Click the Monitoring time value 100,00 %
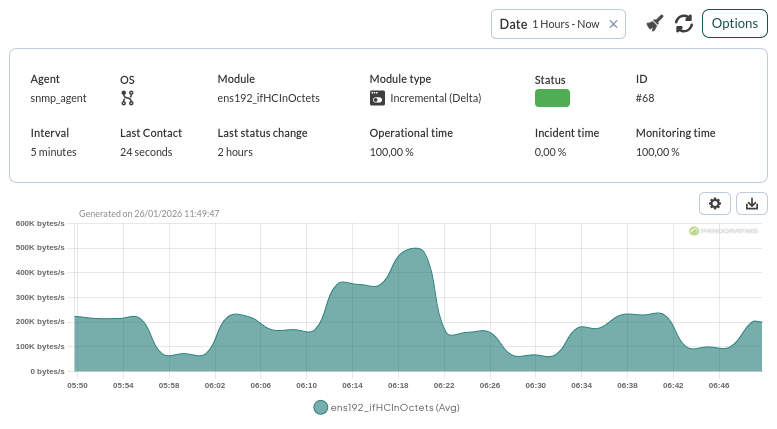777x429 pixels. (658, 152)
